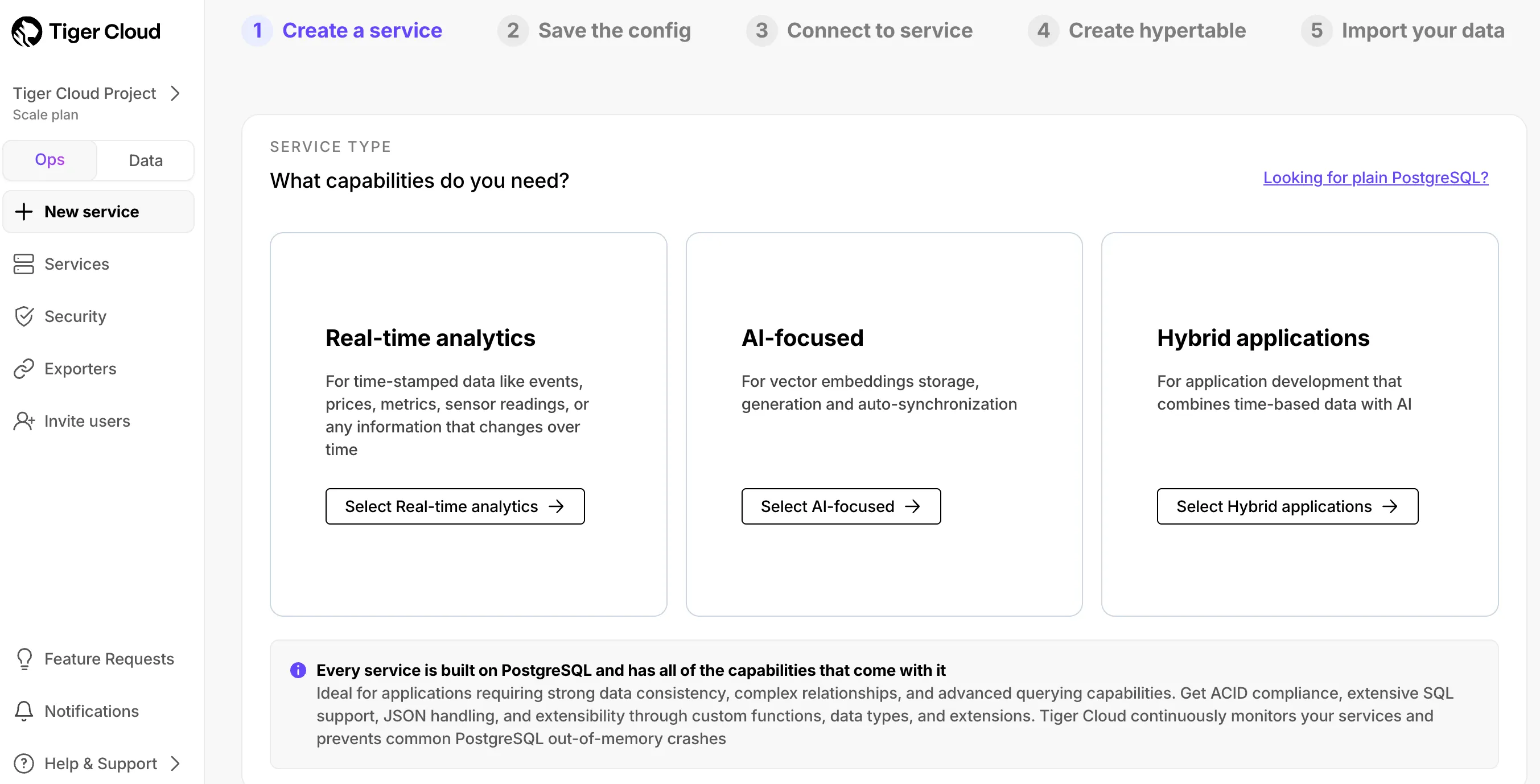Click the Every service is built on PostgreSQL text
This screenshot has width=1540, height=784.
pyautogui.click(x=631, y=670)
